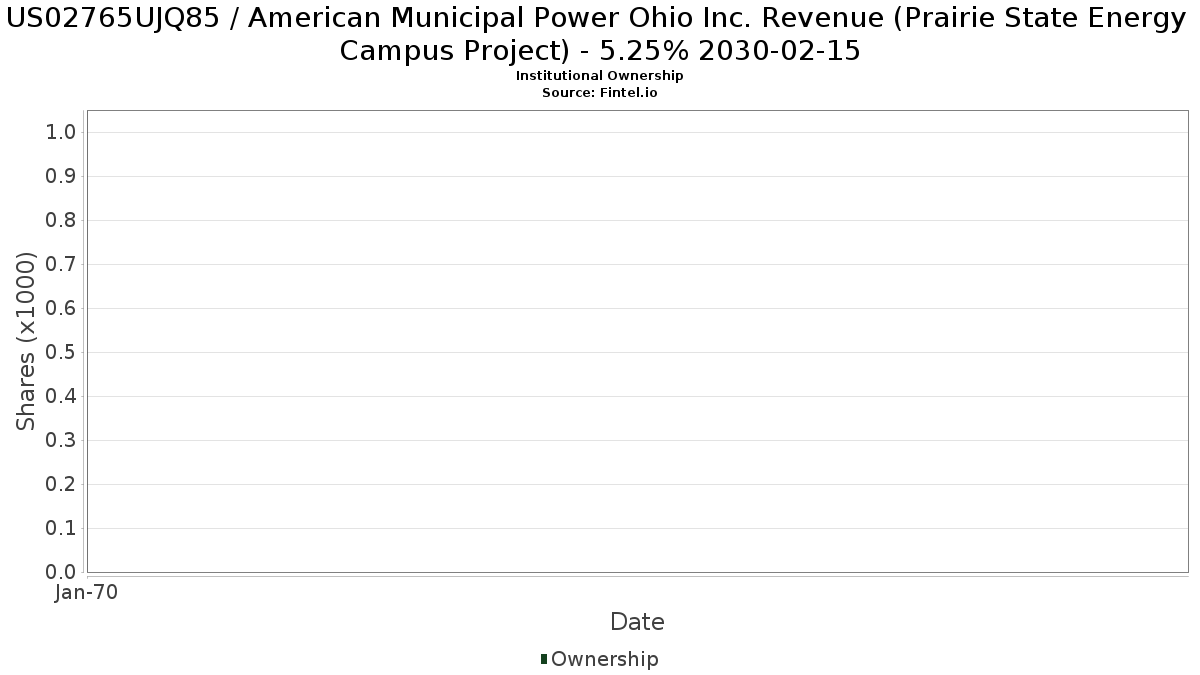The width and height of the screenshot is (1200, 675).
Task: Click the Ownership legend green marker
Action: point(544,659)
